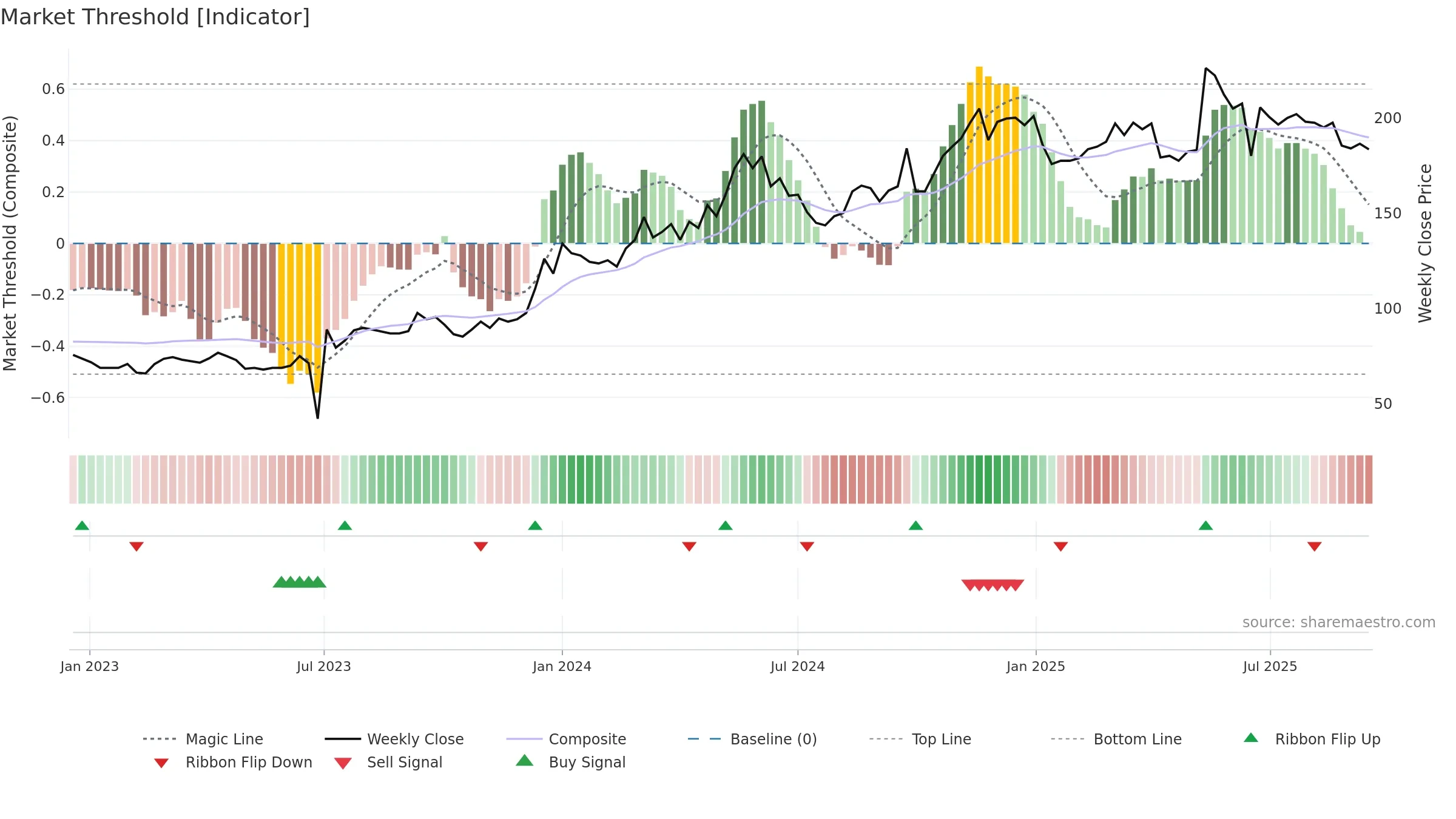The height and width of the screenshot is (819, 1456).
Task: Click the 50 tick on the price axis
Action: 1383,404
